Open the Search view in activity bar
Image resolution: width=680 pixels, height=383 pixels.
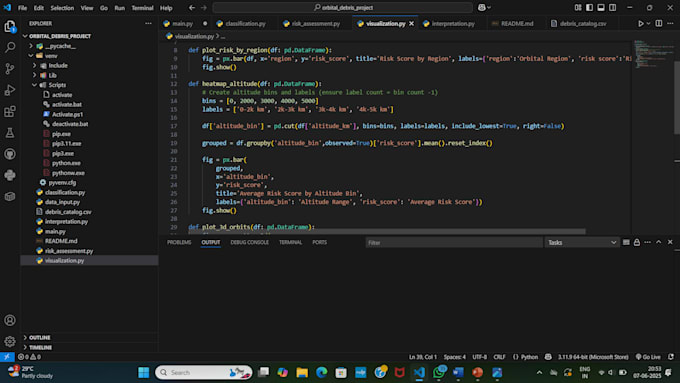[x=10, y=47]
